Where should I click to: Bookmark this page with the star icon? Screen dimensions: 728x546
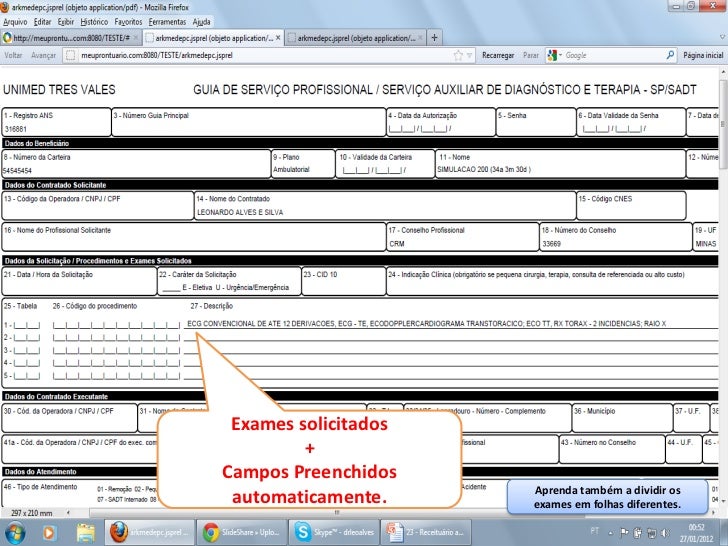click(x=458, y=55)
